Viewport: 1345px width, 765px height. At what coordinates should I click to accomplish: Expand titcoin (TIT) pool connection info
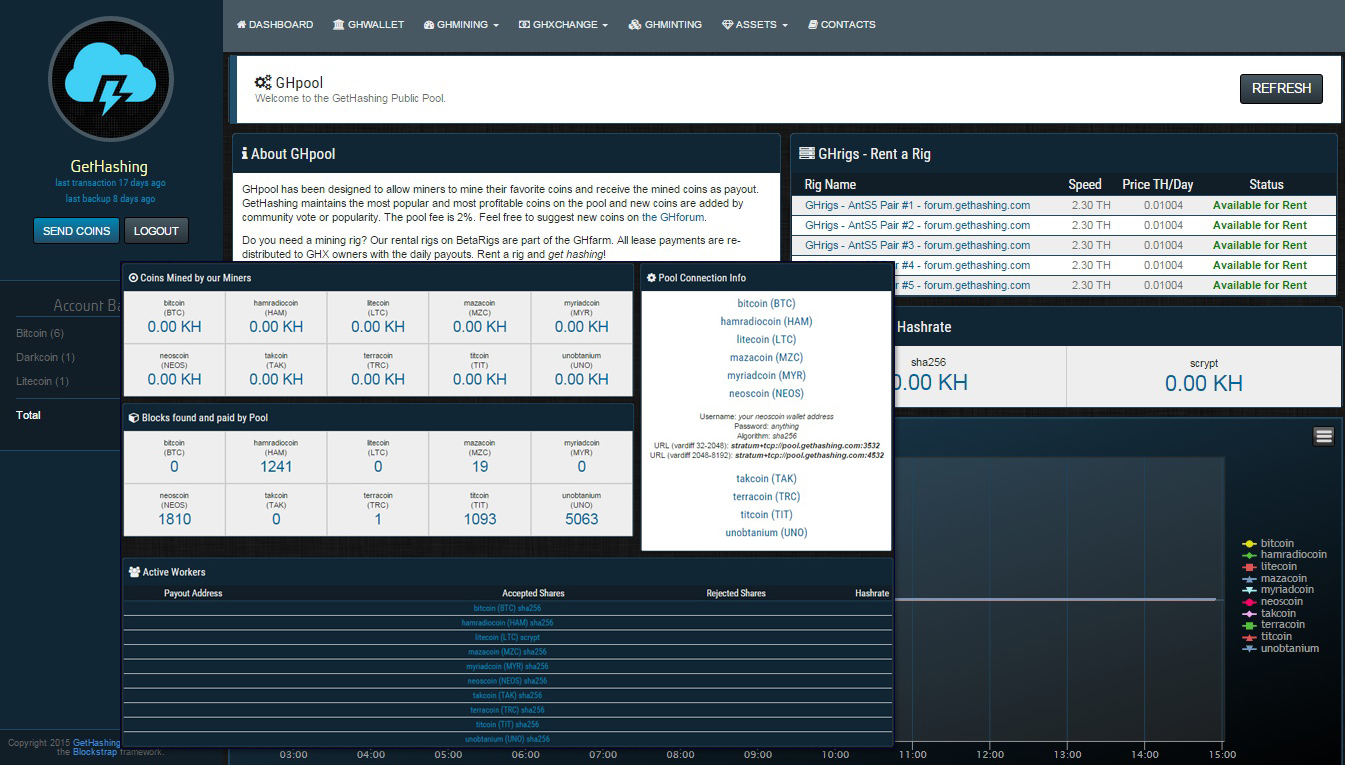[766, 514]
